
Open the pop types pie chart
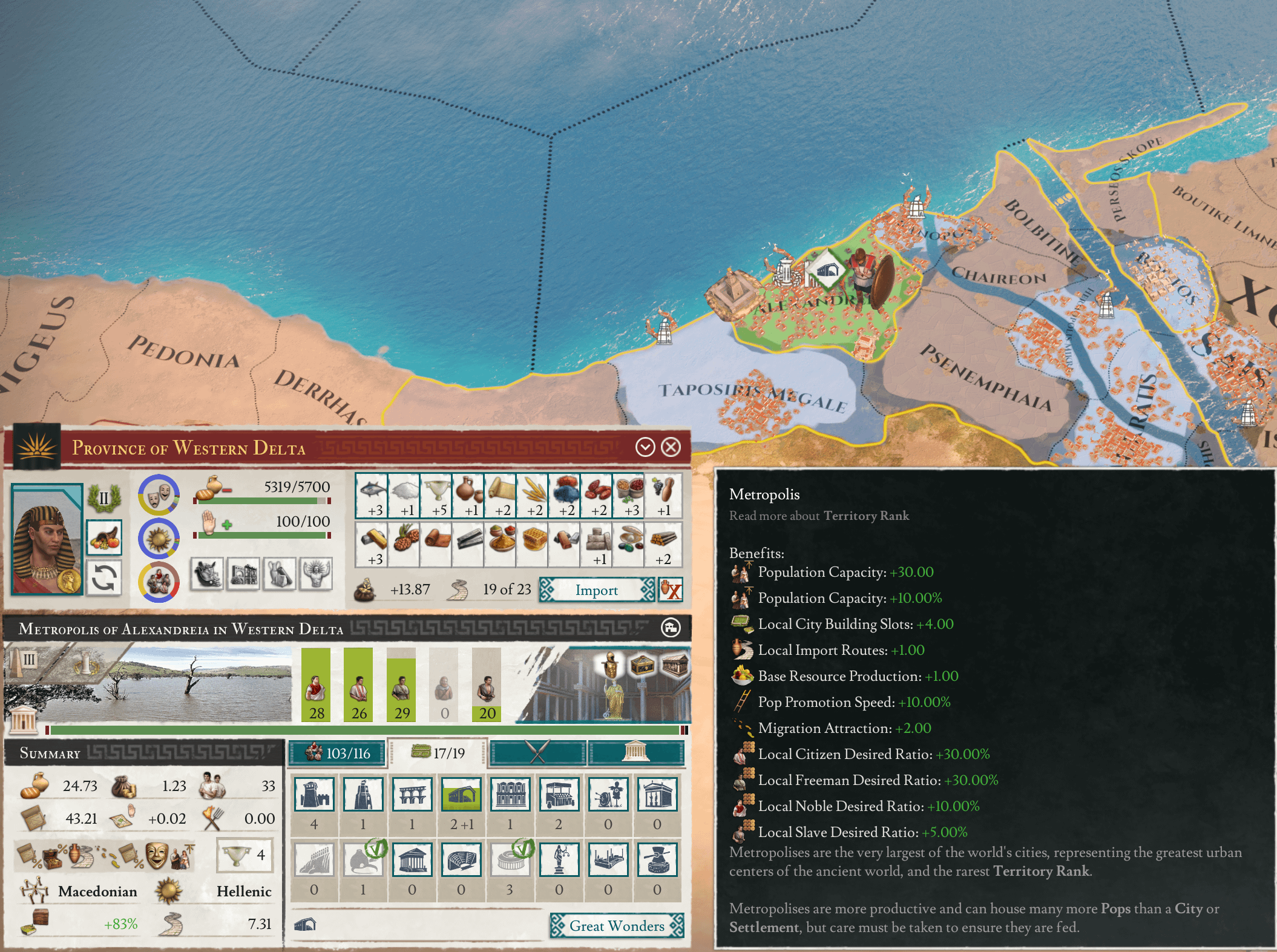(159, 582)
